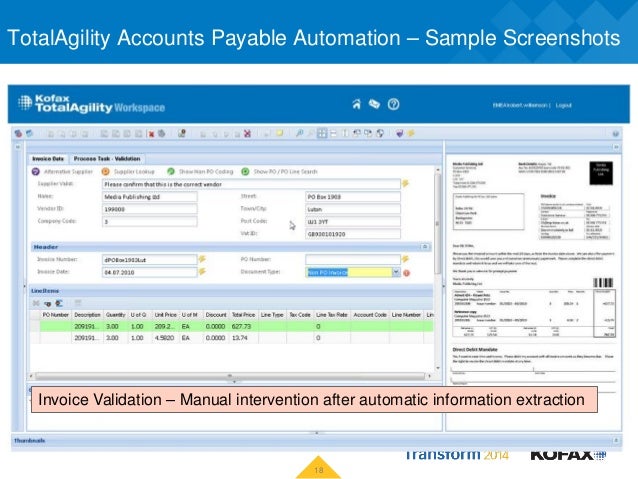Click unit price cell 4.5820
The width and height of the screenshot is (638, 479).
pyautogui.click(x=164, y=338)
